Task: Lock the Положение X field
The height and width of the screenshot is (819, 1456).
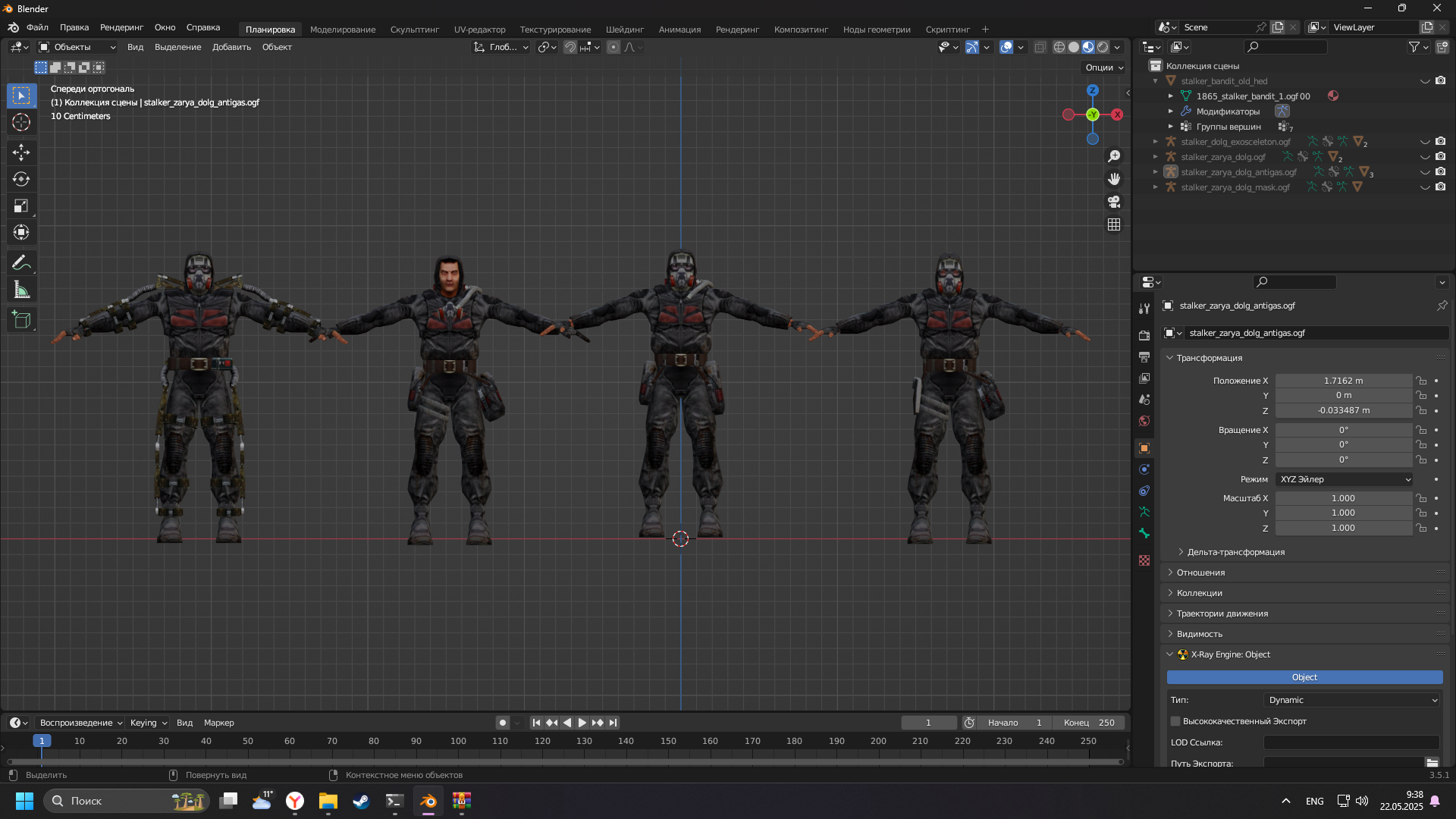Action: pos(1422,381)
